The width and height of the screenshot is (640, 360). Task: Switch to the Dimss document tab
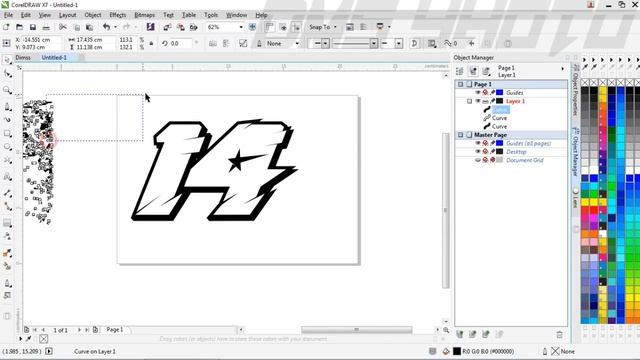23,58
